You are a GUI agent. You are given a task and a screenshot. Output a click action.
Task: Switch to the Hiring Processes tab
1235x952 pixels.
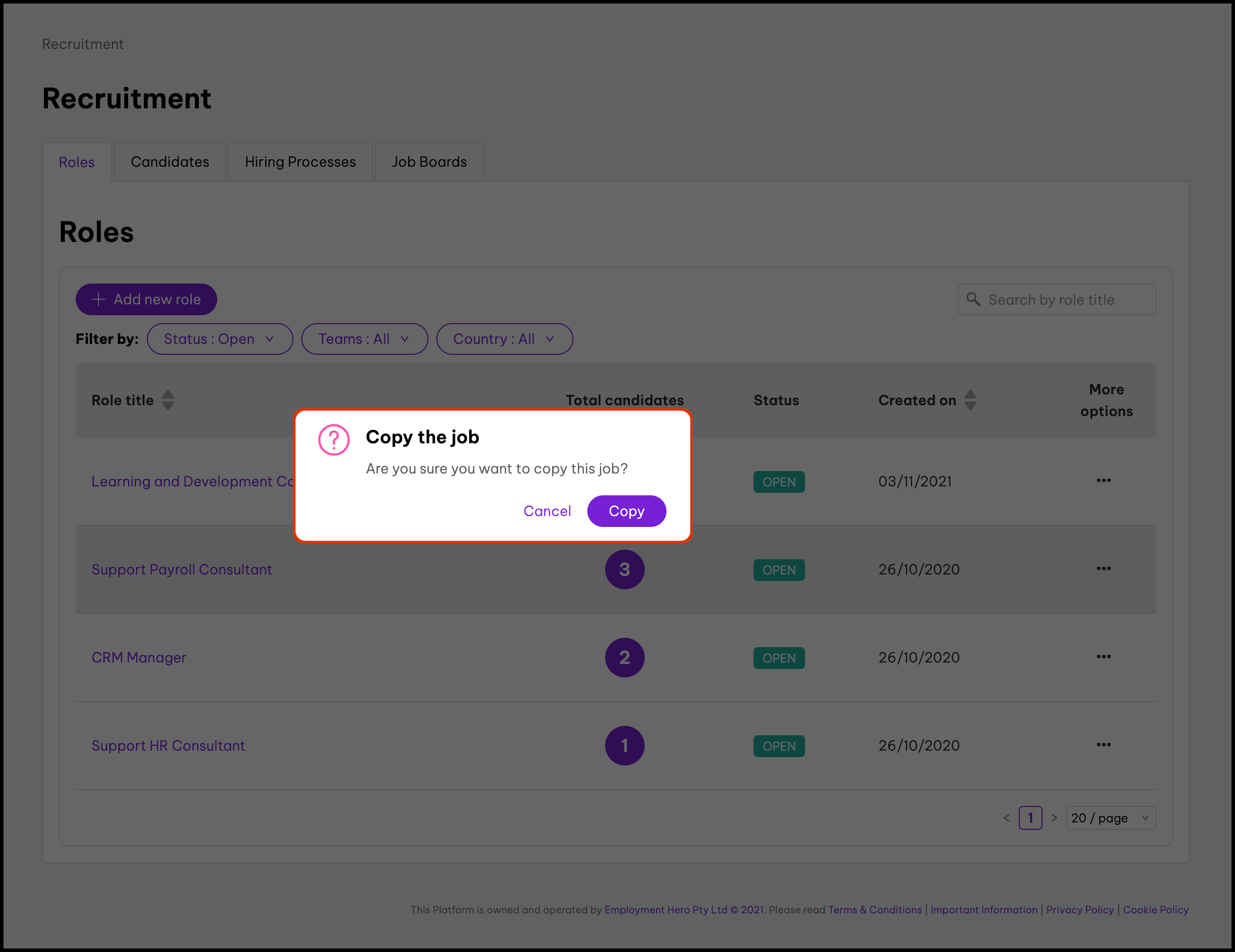click(x=300, y=162)
